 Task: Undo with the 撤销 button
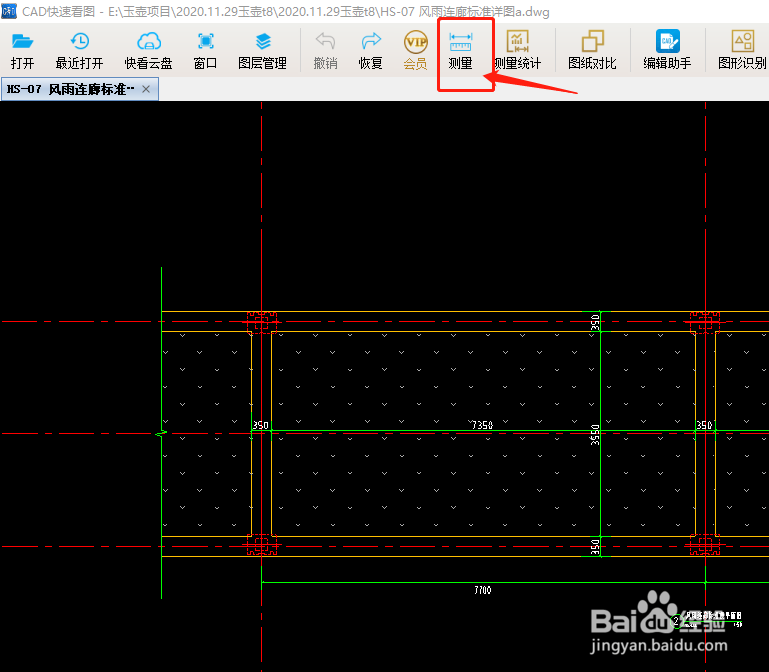tap(325, 51)
